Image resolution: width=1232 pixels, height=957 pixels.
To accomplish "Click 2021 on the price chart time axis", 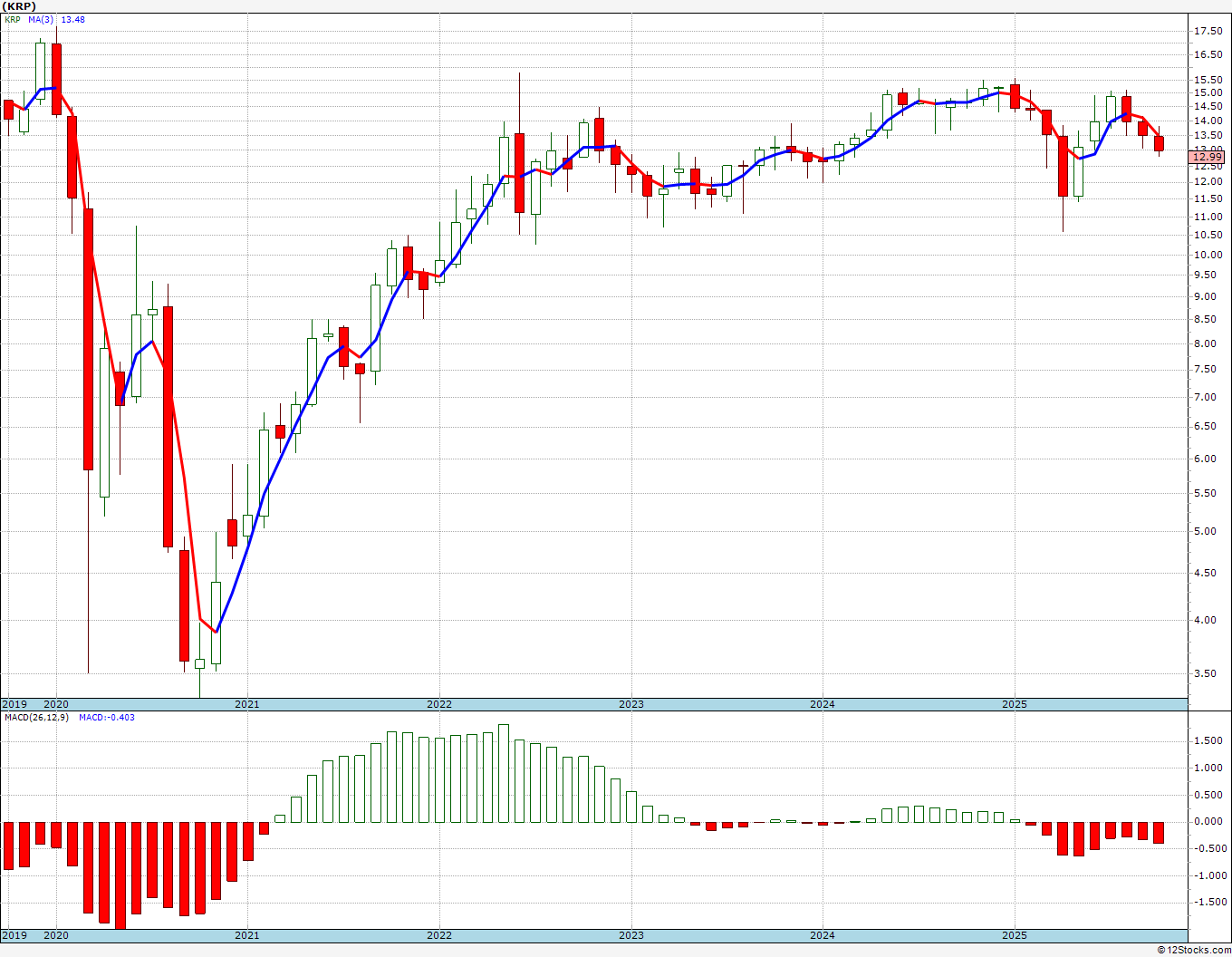I will point(247,704).
